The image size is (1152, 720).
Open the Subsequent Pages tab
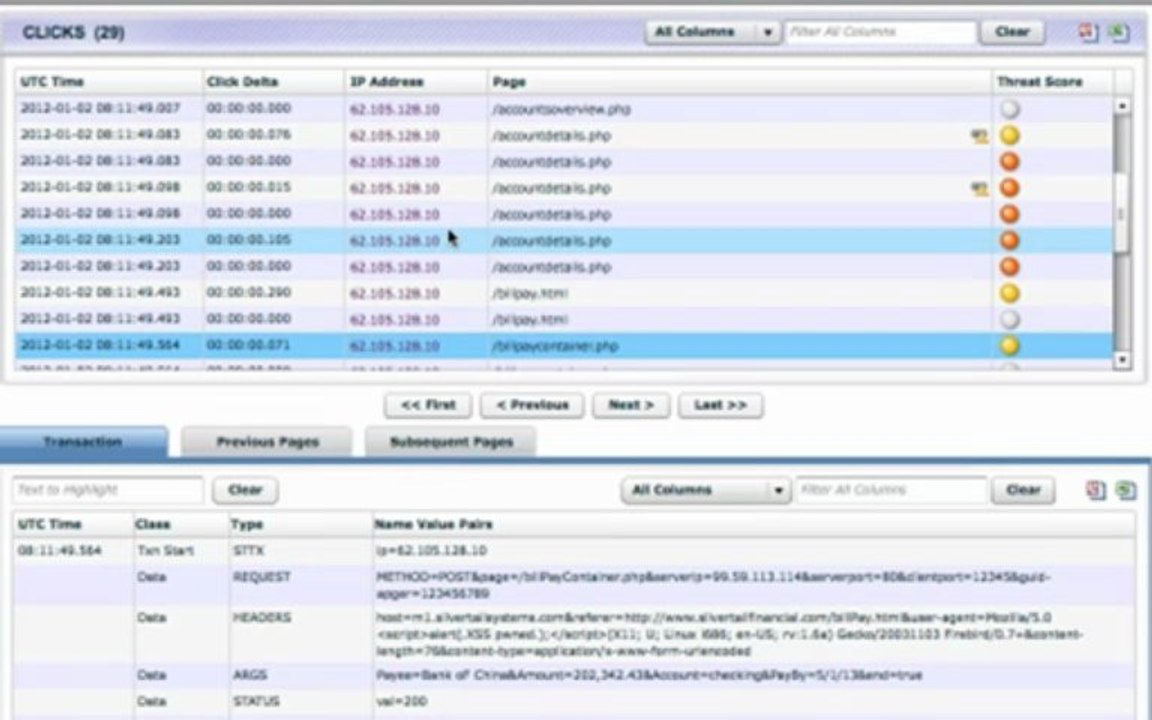tap(450, 442)
